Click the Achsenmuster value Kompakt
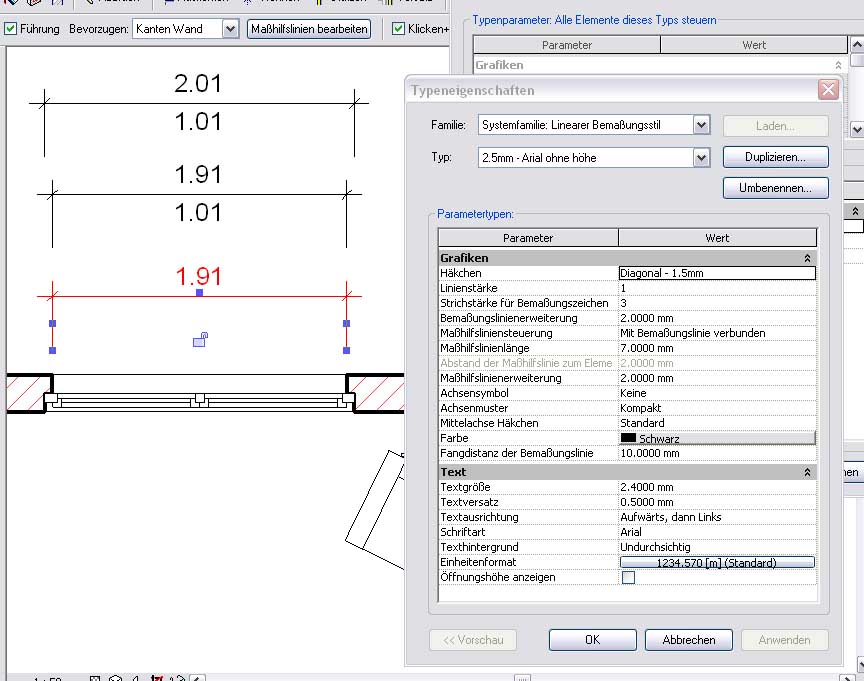Screen dimensions: 864x681 (x=717, y=408)
